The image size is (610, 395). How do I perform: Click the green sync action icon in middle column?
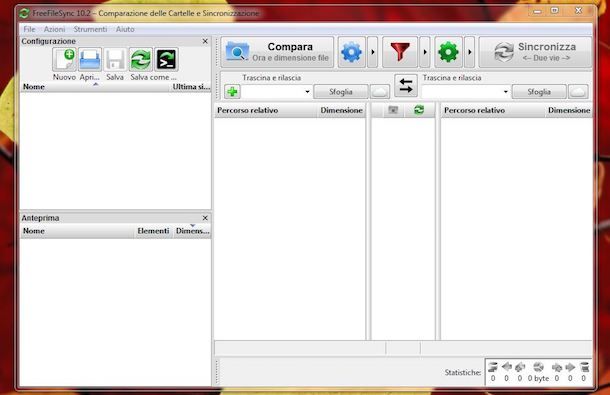[x=419, y=110]
